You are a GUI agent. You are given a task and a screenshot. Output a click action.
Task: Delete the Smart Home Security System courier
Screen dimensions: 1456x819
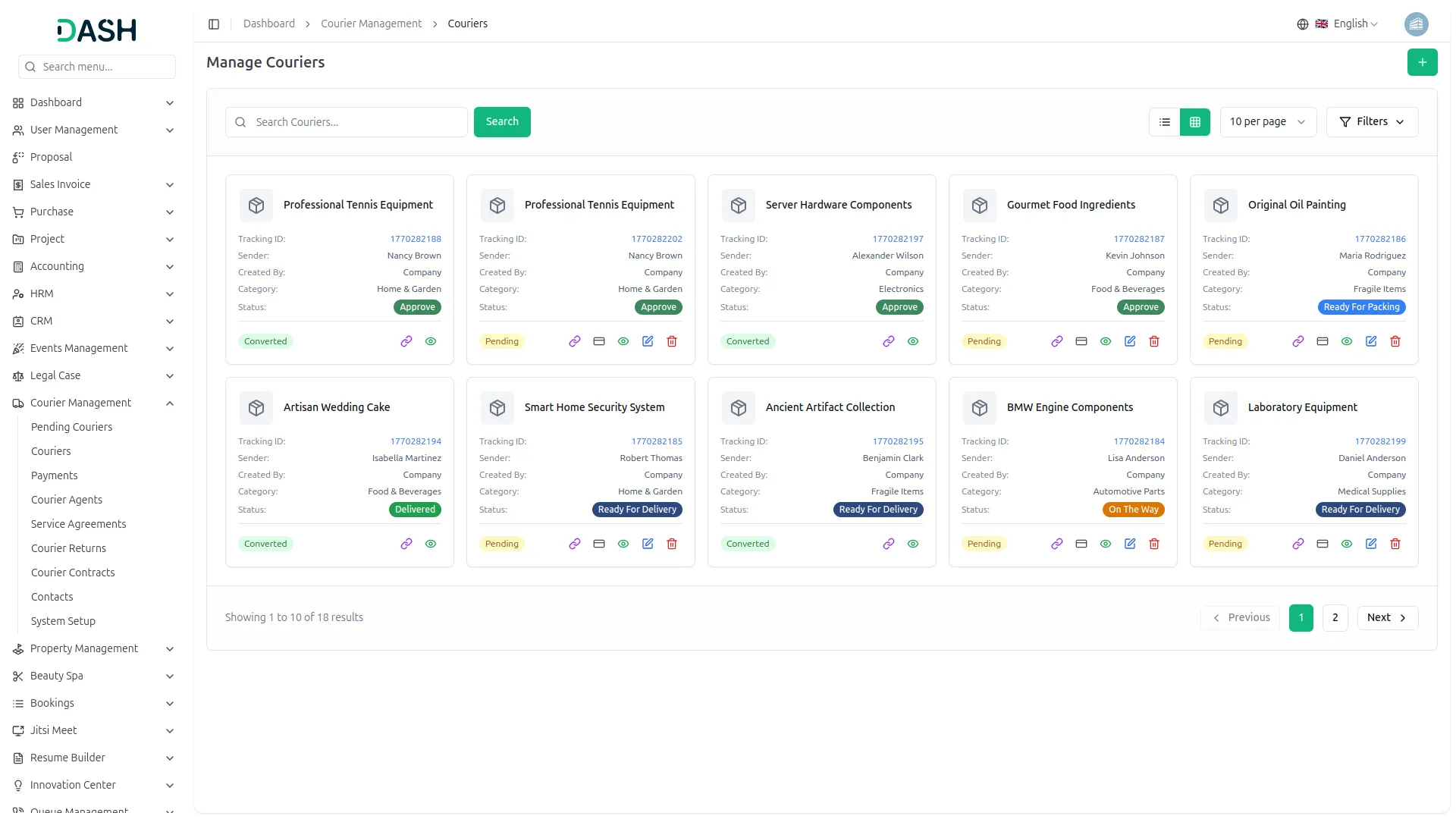tap(671, 544)
